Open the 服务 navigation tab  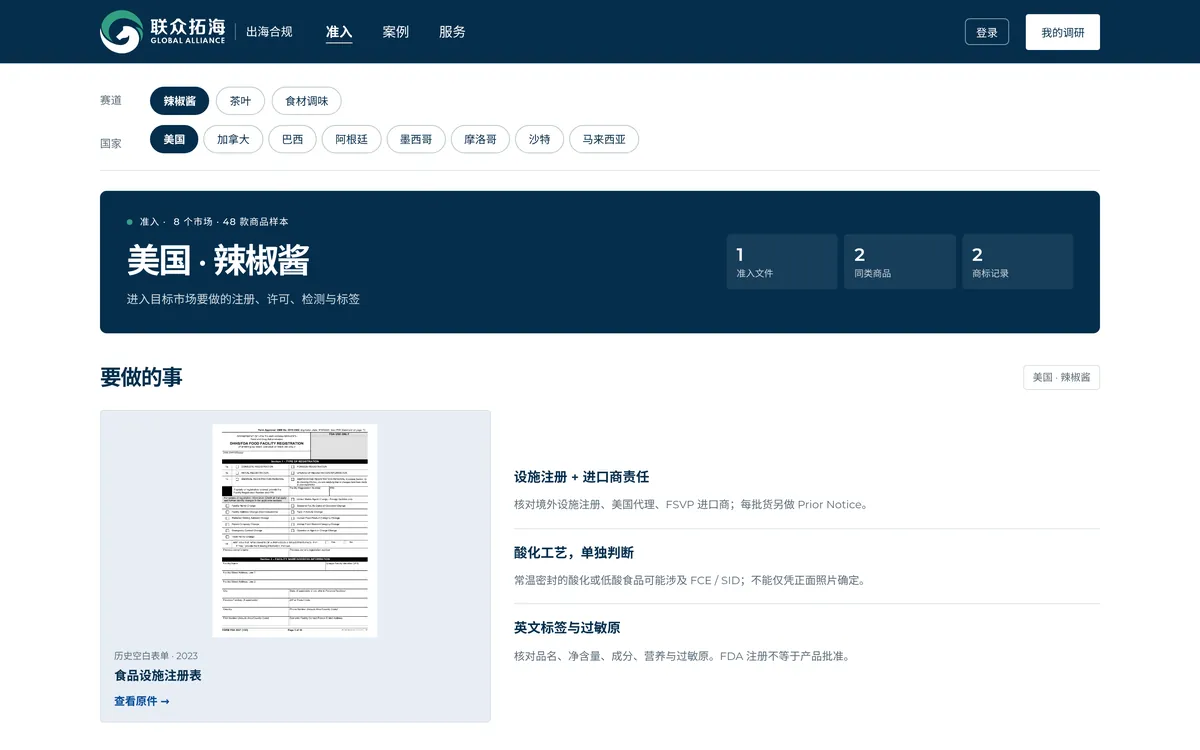[x=452, y=32]
